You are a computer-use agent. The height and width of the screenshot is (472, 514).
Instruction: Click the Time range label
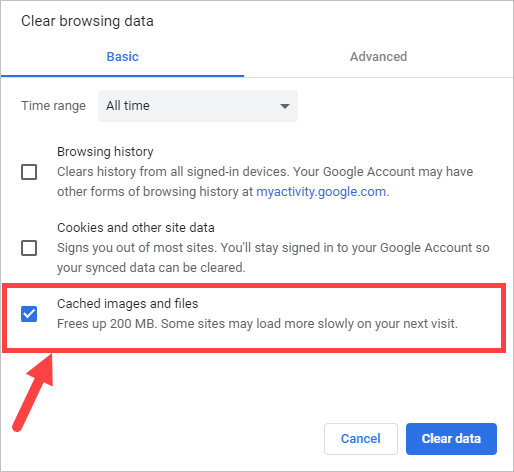[53, 106]
